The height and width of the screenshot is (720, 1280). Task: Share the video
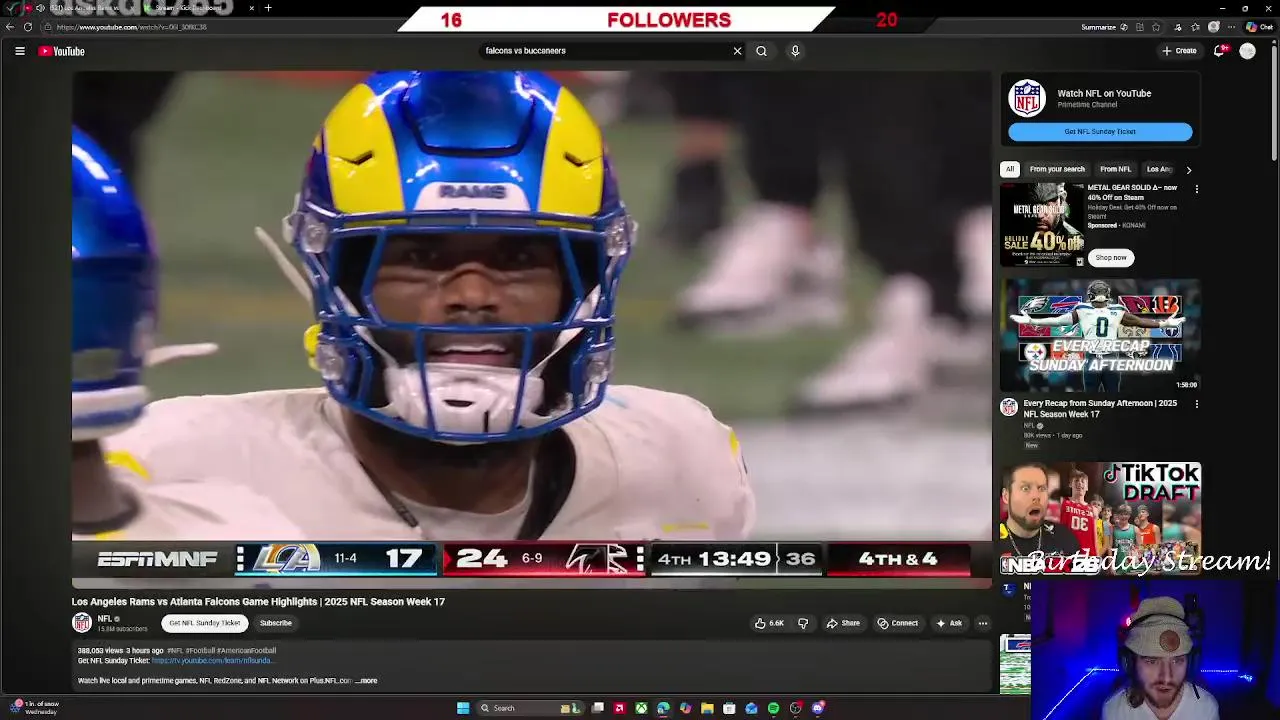point(843,623)
